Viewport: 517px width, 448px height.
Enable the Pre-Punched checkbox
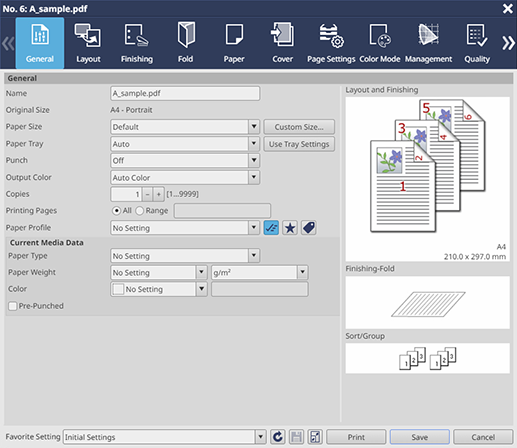(x=13, y=306)
